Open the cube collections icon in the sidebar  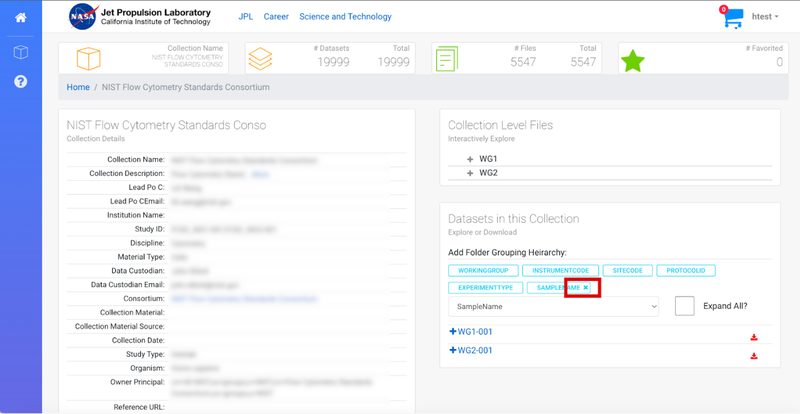20,53
